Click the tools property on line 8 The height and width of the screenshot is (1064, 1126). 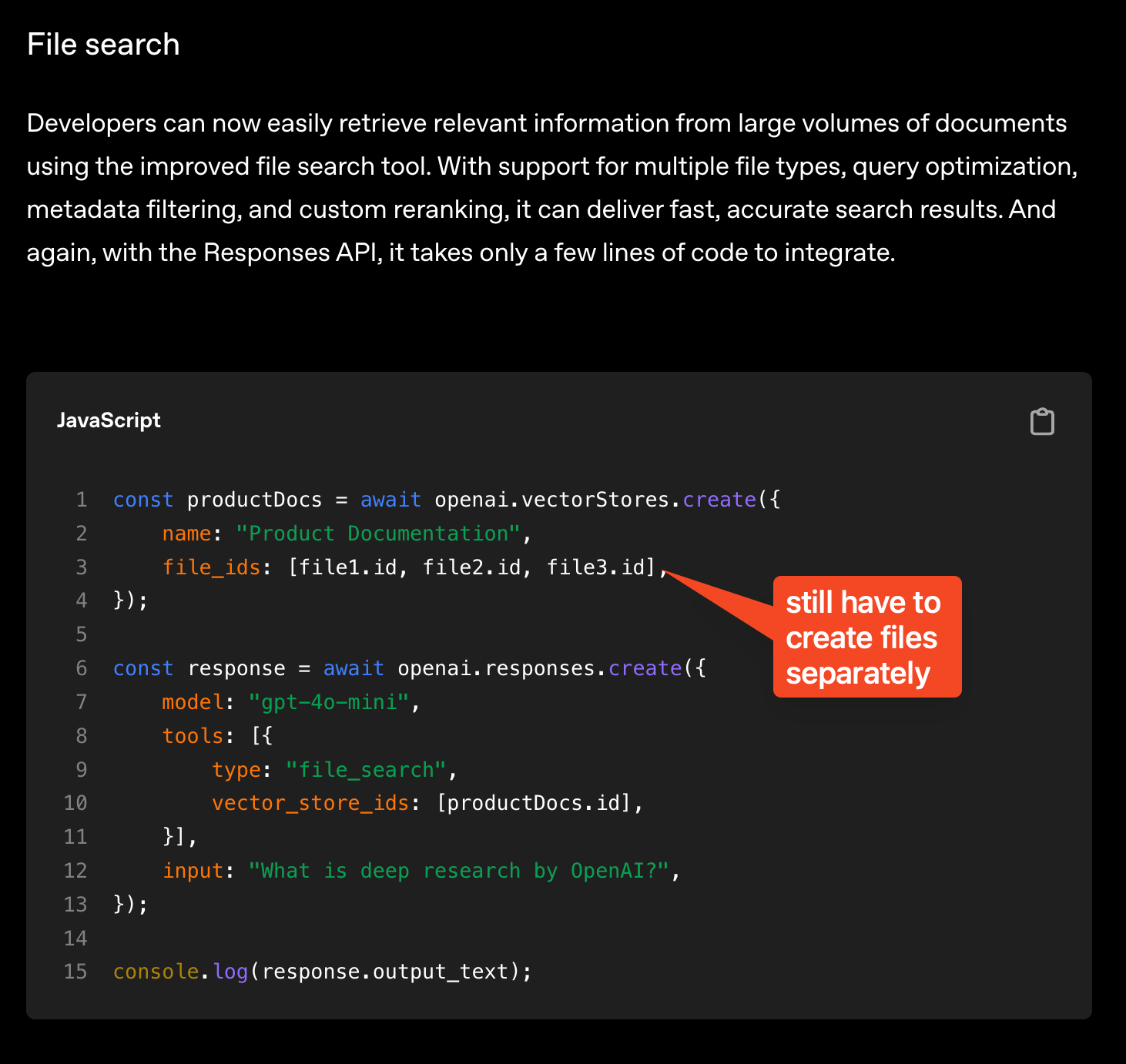[193, 736]
